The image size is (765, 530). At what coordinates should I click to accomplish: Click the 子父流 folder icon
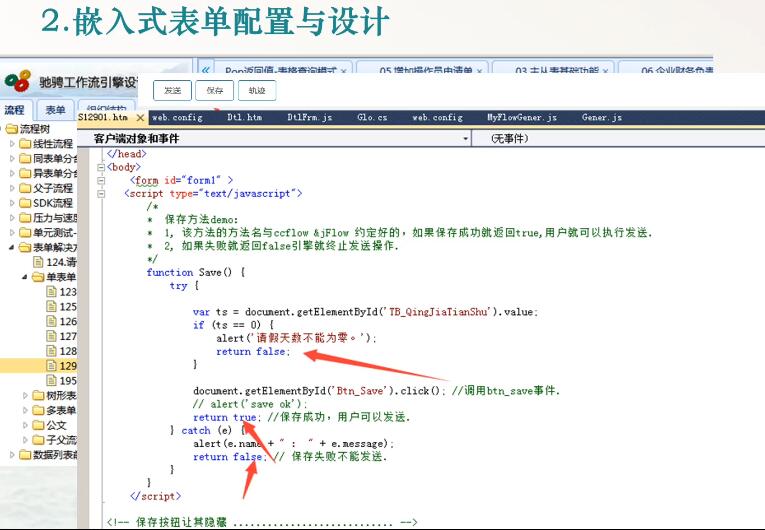pos(38,440)
